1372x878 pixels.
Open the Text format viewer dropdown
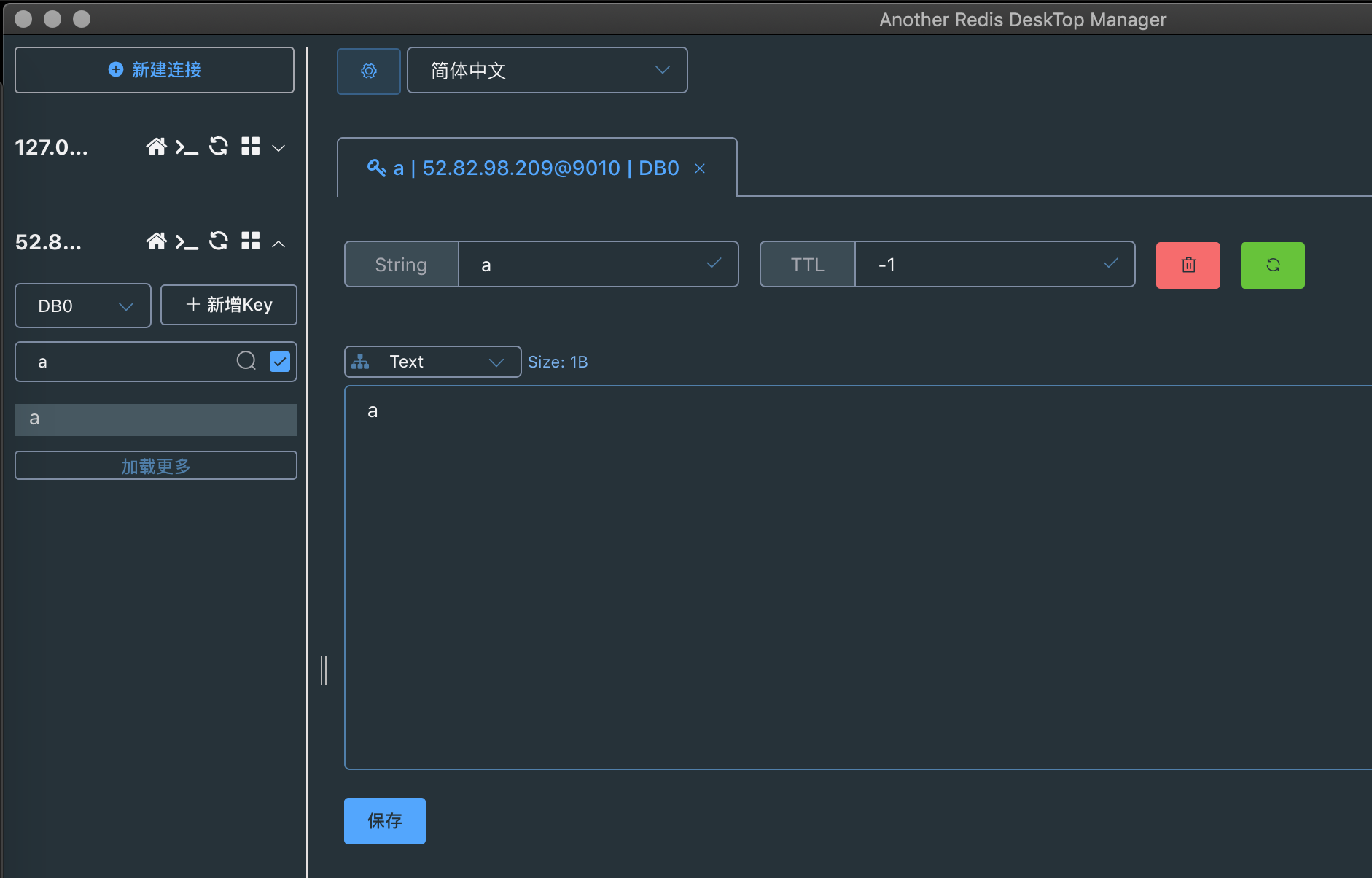[433, 362]
